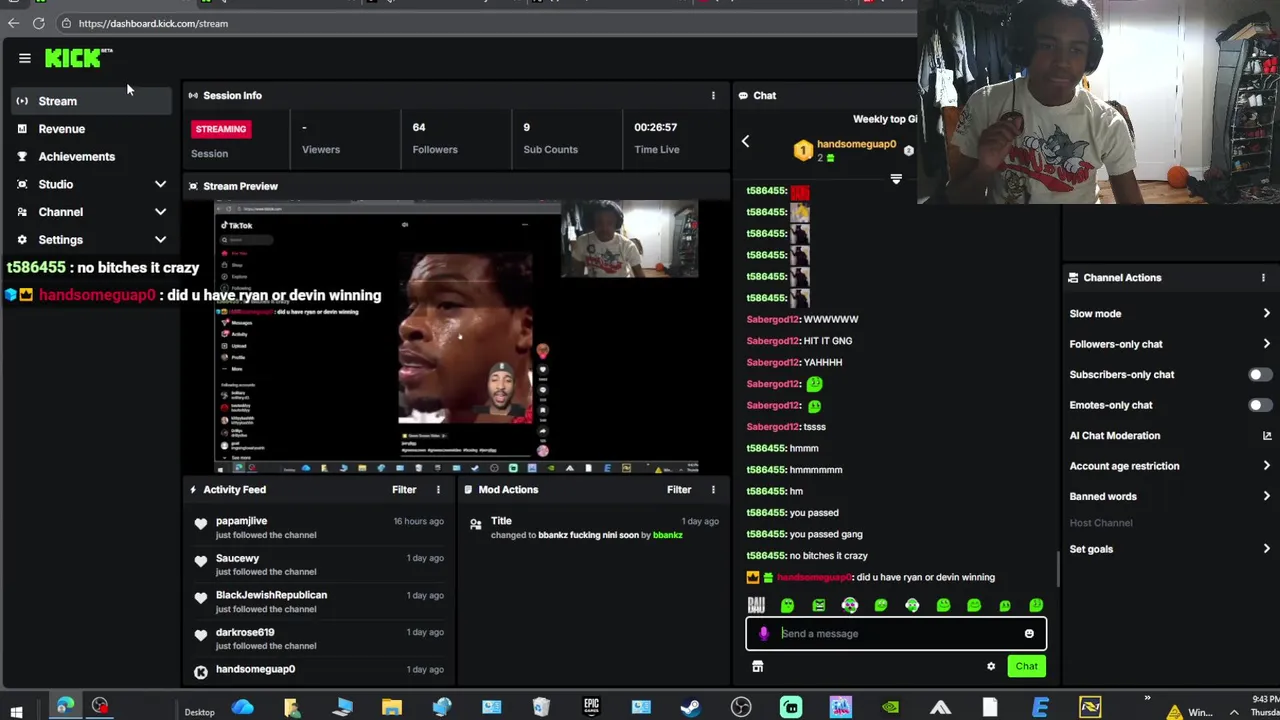Viewport: 1280px width, 720px height.
Task: Expand the Settings sidebar section
Action: (160, 240)
